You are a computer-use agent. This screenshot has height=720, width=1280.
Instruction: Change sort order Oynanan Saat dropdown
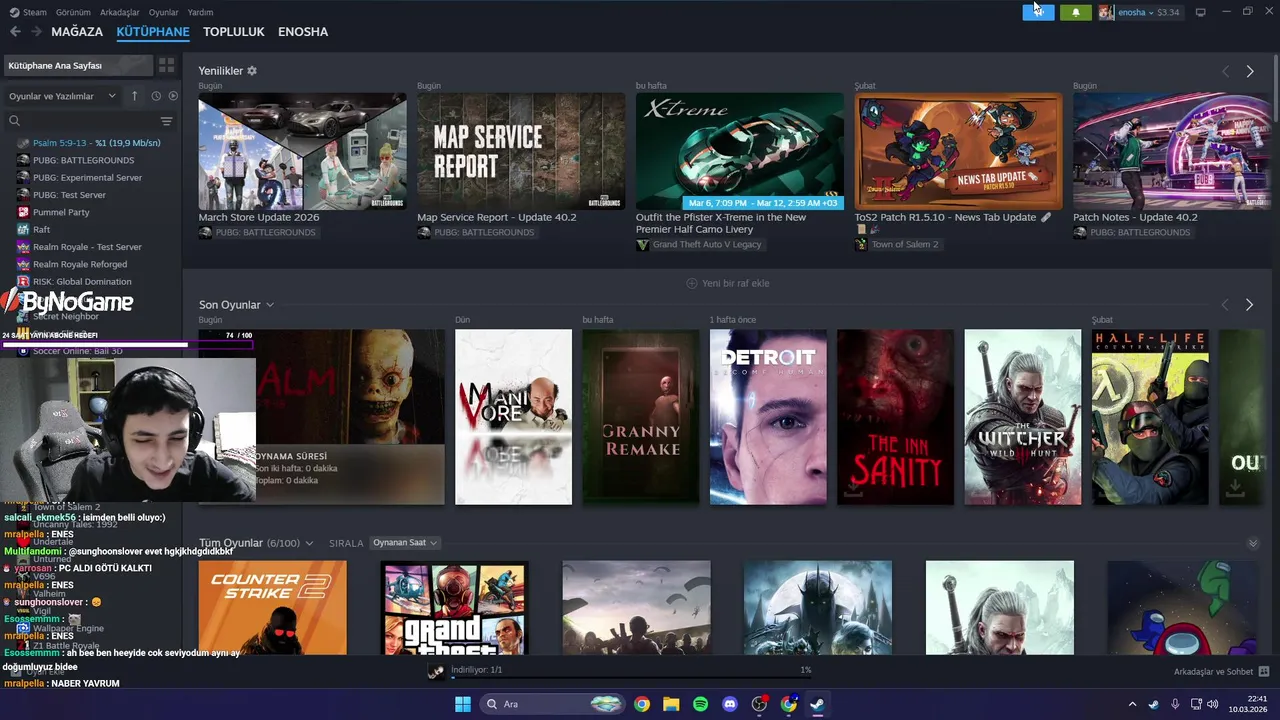(x=405, y=543)
